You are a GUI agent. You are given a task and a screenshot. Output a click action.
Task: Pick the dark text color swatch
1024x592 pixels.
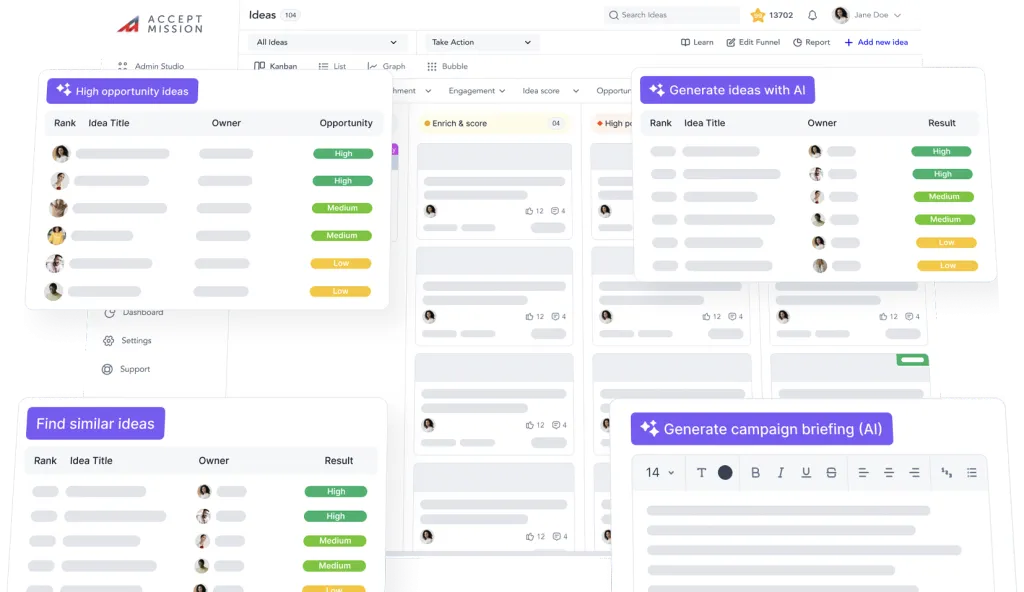click(x=725, y=473)
